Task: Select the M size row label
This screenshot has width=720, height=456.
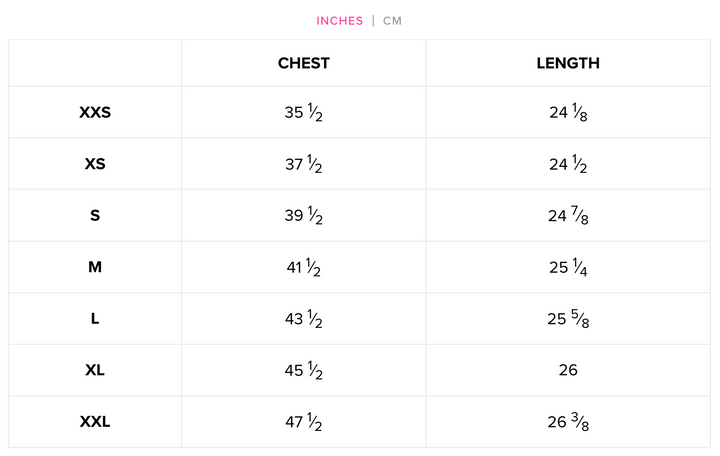Action: (95, 267)
